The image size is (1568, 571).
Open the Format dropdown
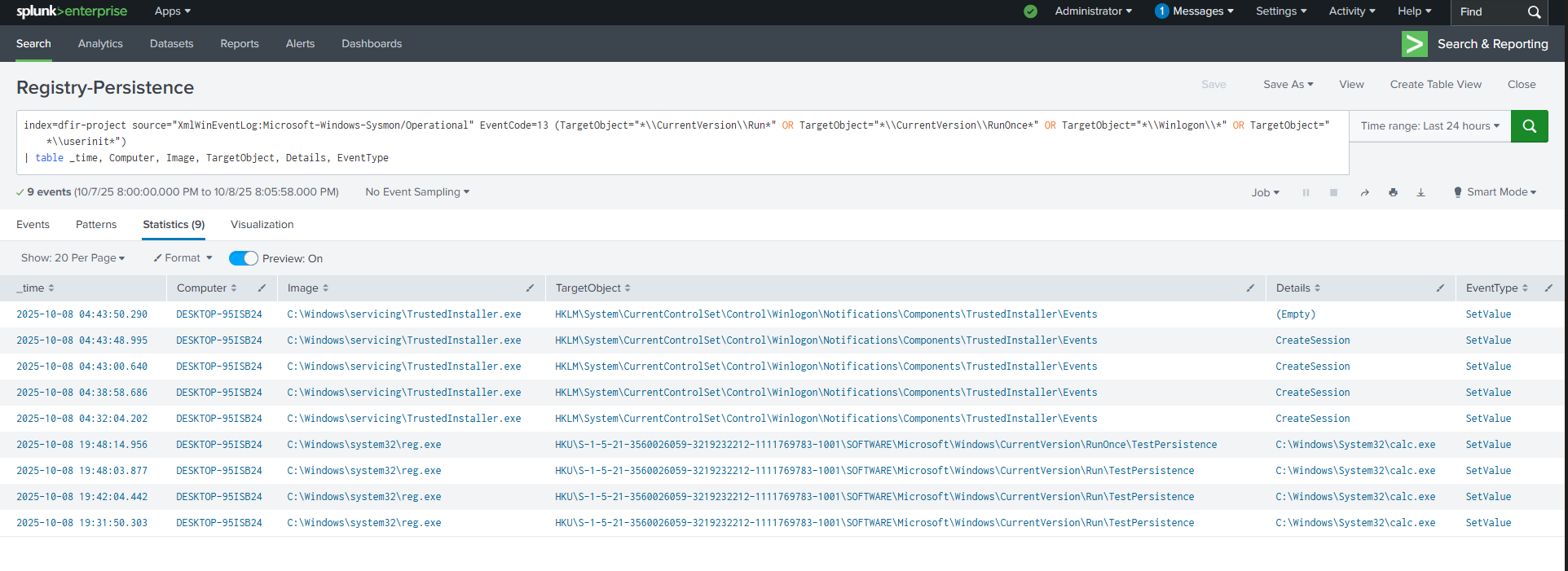(183, 258)
